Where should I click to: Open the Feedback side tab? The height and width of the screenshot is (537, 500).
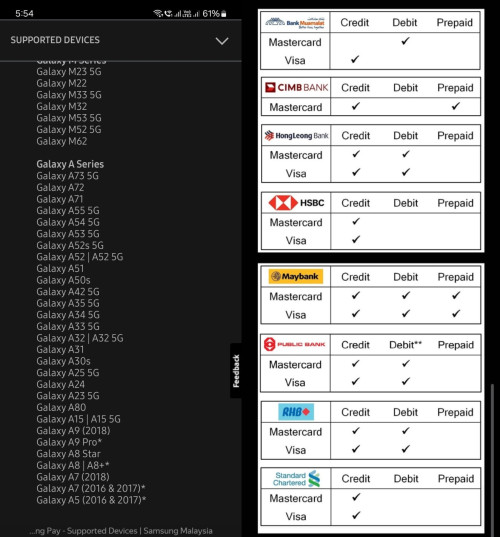pyautogui.click(x=236, y=371)
